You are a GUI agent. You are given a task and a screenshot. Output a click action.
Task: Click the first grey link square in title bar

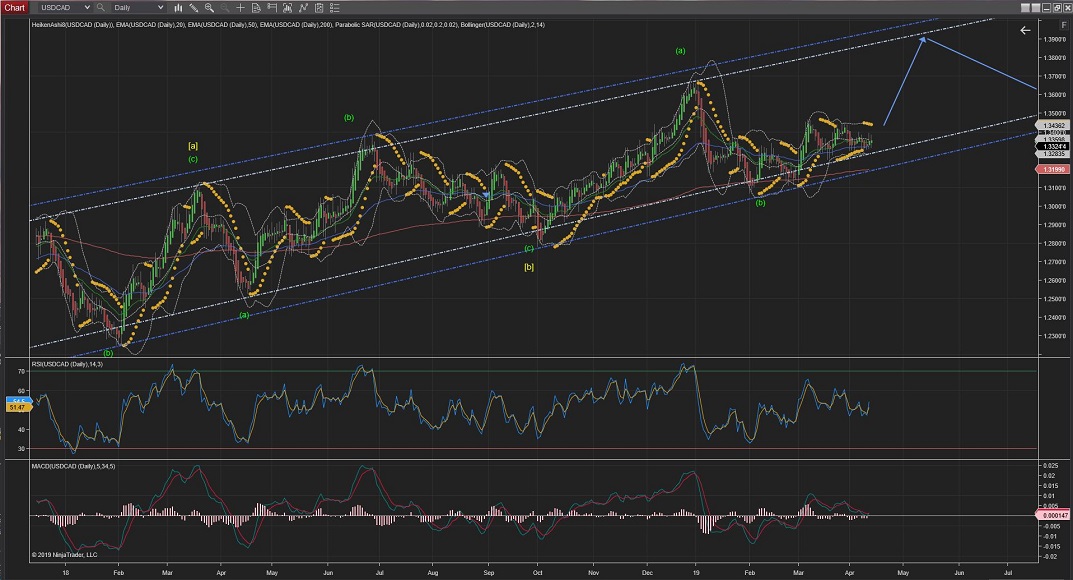point(1025,8)
